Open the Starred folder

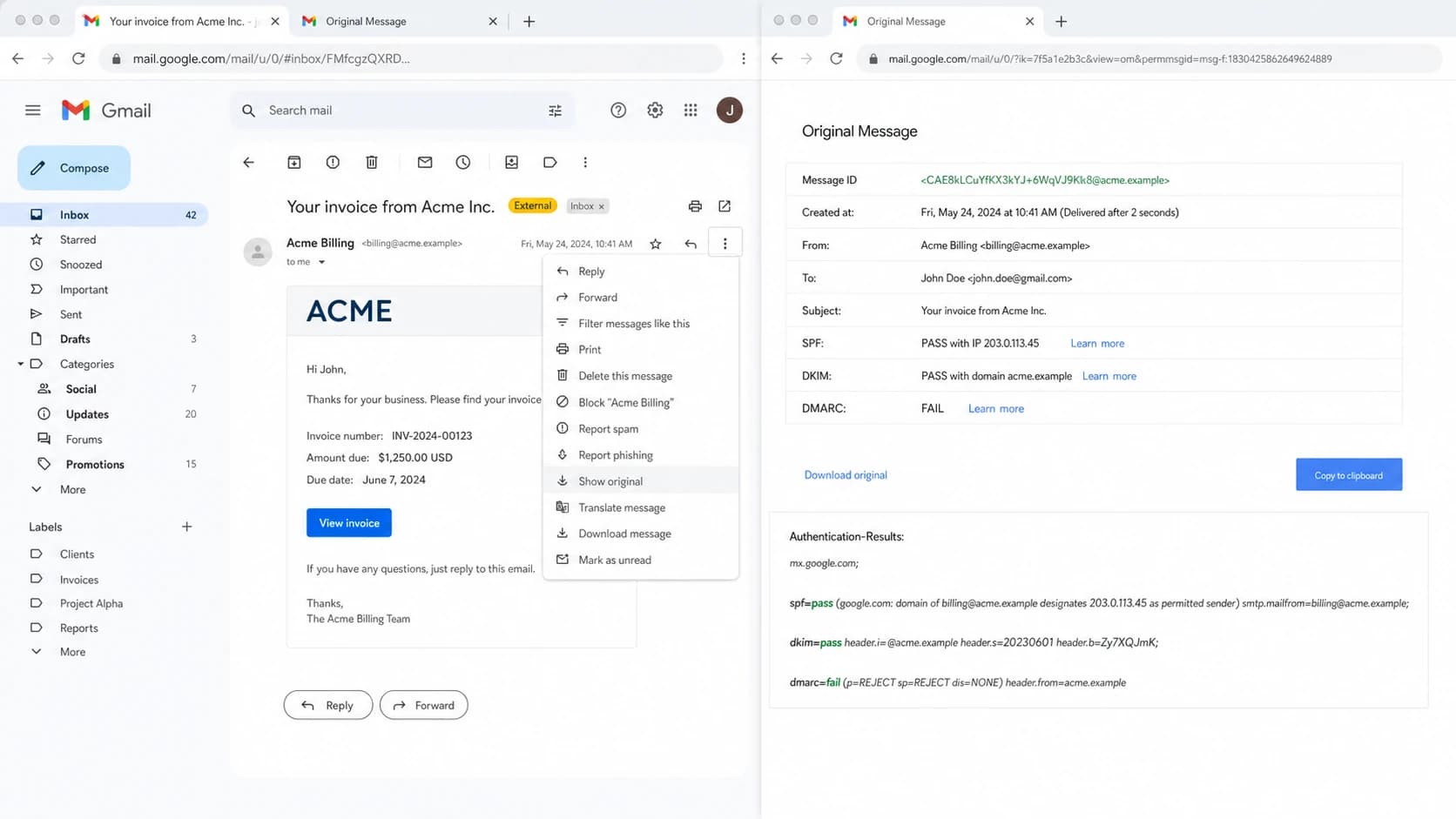click(x=104, y=239)
